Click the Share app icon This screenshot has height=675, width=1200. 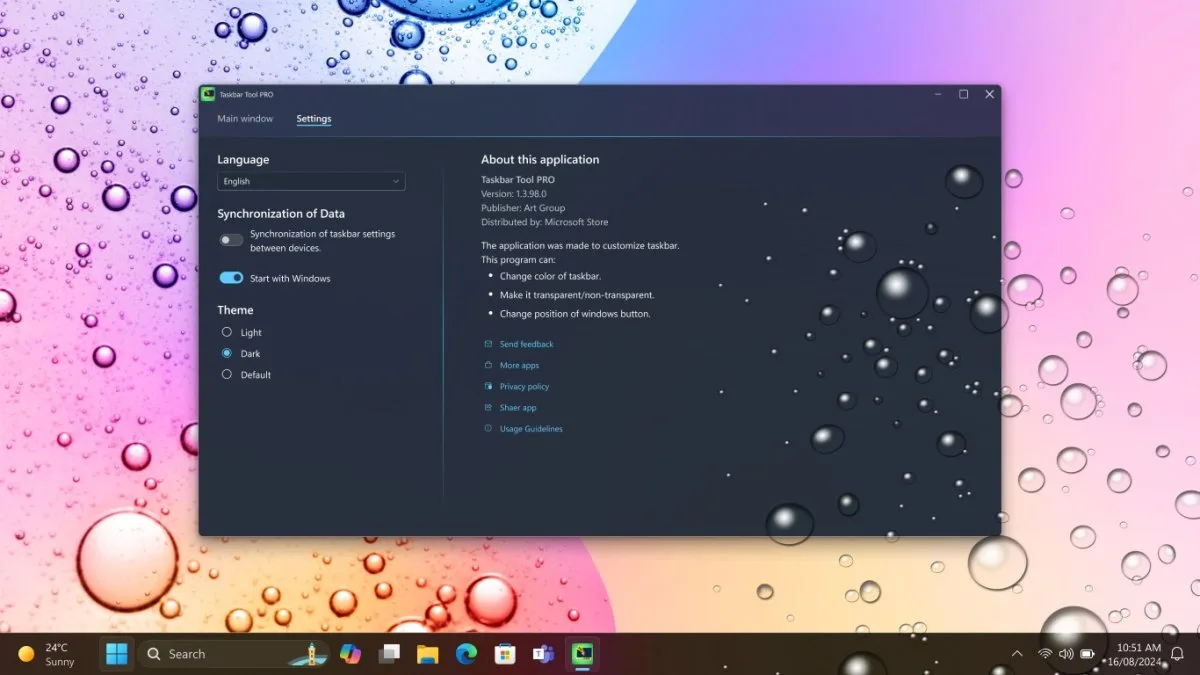coord(488,407)
